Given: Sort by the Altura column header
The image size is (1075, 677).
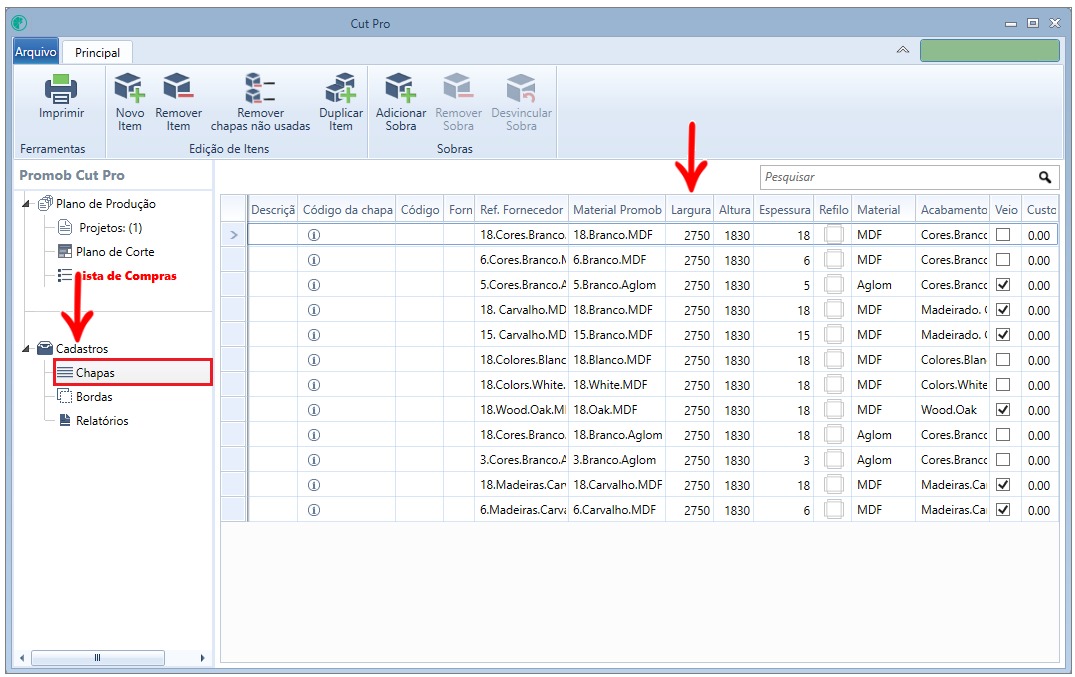Looking at the screenshot, I should click(734, 210).
